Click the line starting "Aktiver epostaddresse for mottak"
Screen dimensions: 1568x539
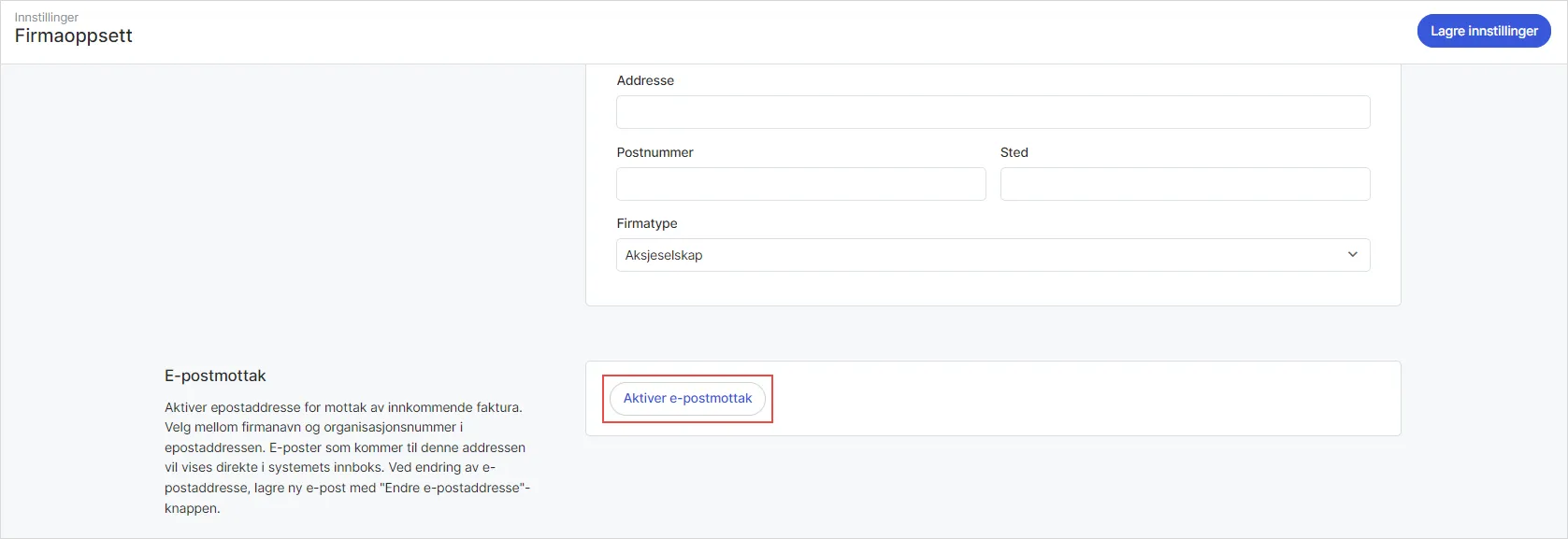pos(343,407)
